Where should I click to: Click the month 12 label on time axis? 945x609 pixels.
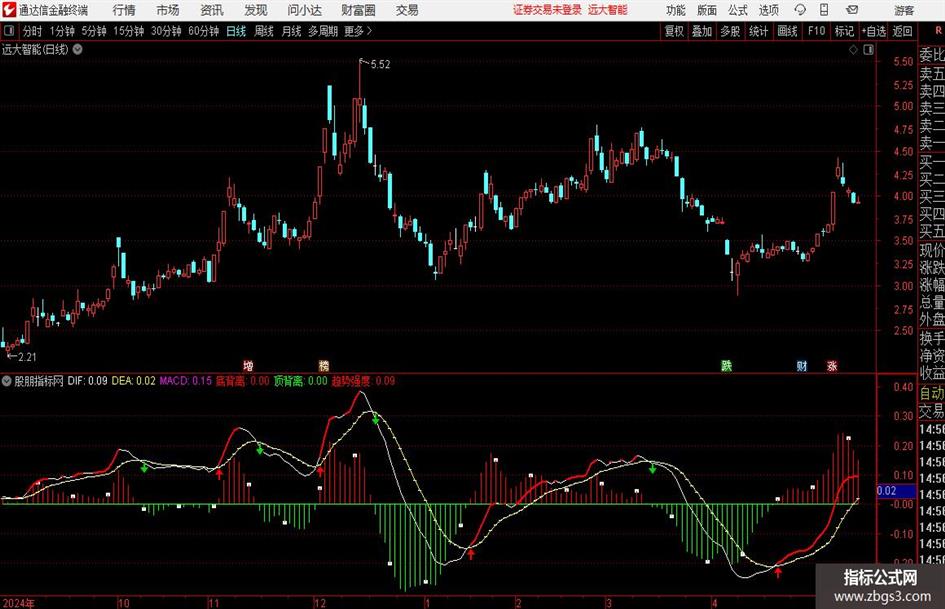pos(320,602)
